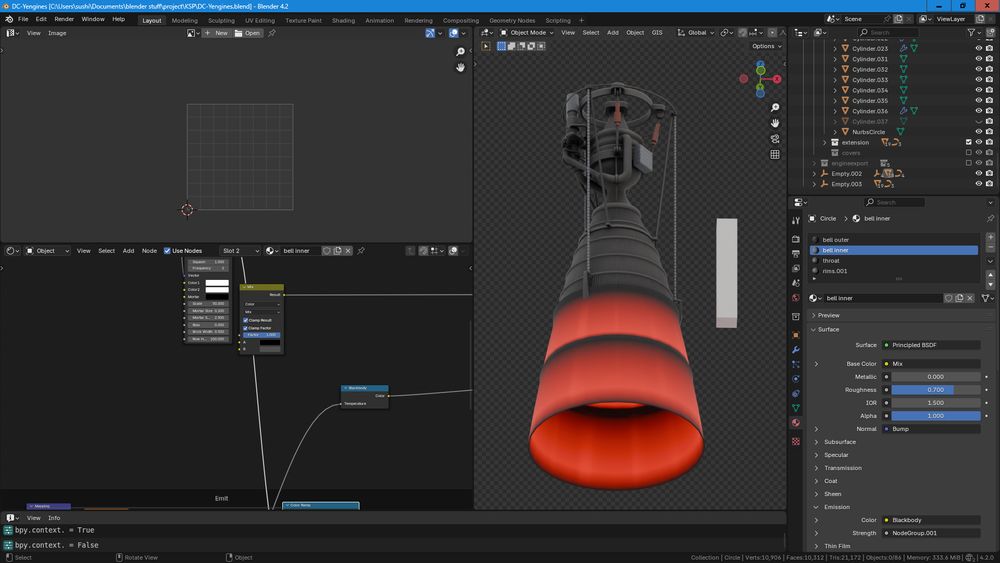Click the Open image button
The image size is (1000, 563).
click(x=247, y=33)
